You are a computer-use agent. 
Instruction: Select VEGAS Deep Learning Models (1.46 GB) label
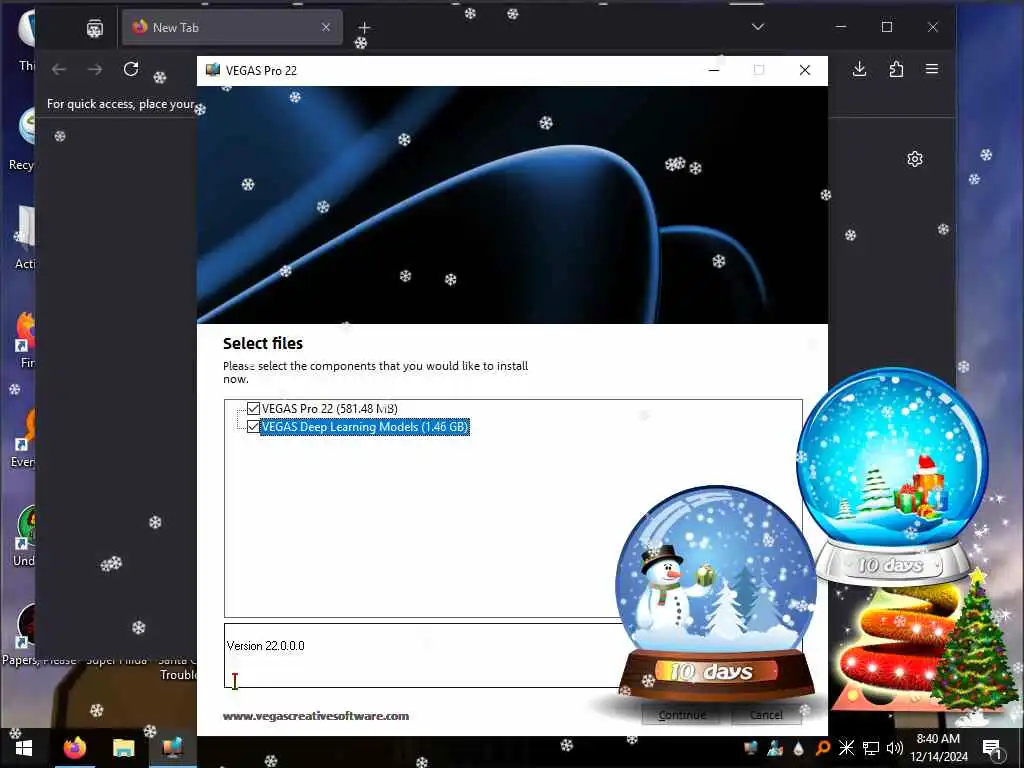(x=365, y=427)
